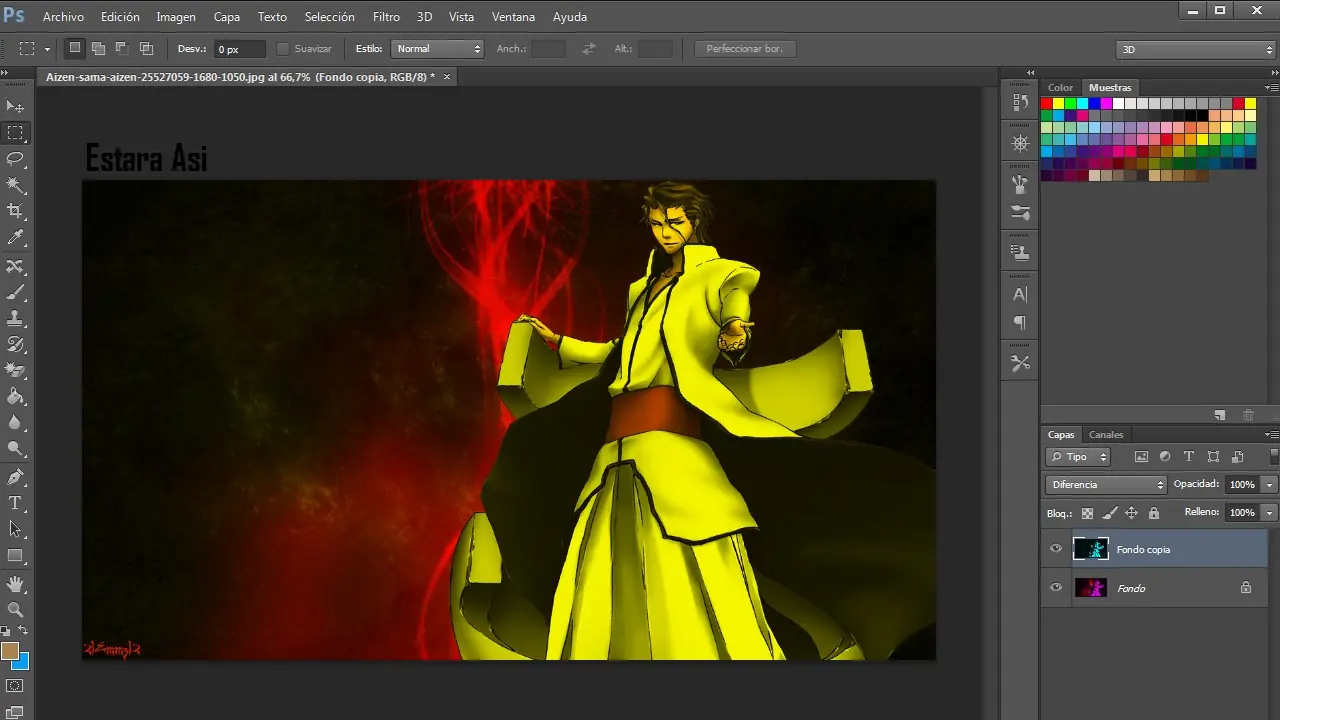
Task: Select the Move tool
Action: [15, 106]
